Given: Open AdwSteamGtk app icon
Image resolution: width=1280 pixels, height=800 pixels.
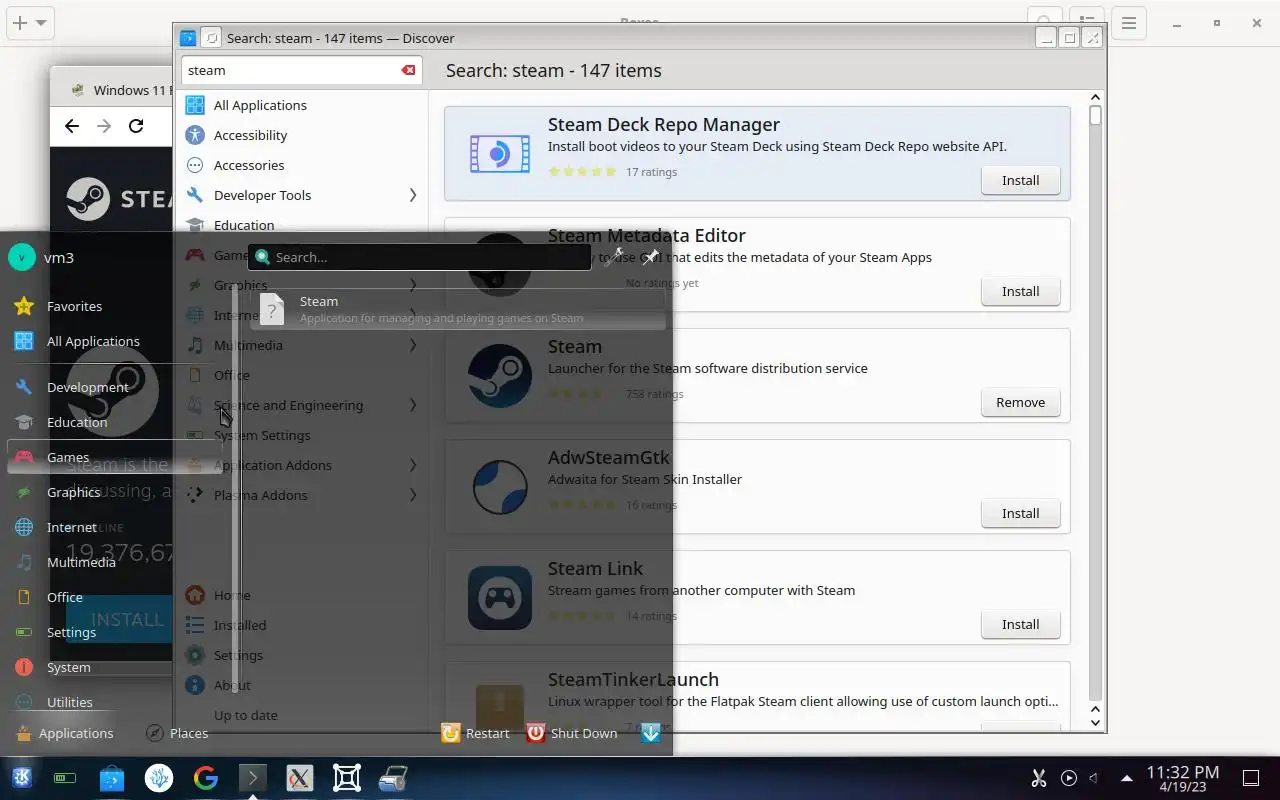Looking at the screenshot, I should [x=500, y=487].
